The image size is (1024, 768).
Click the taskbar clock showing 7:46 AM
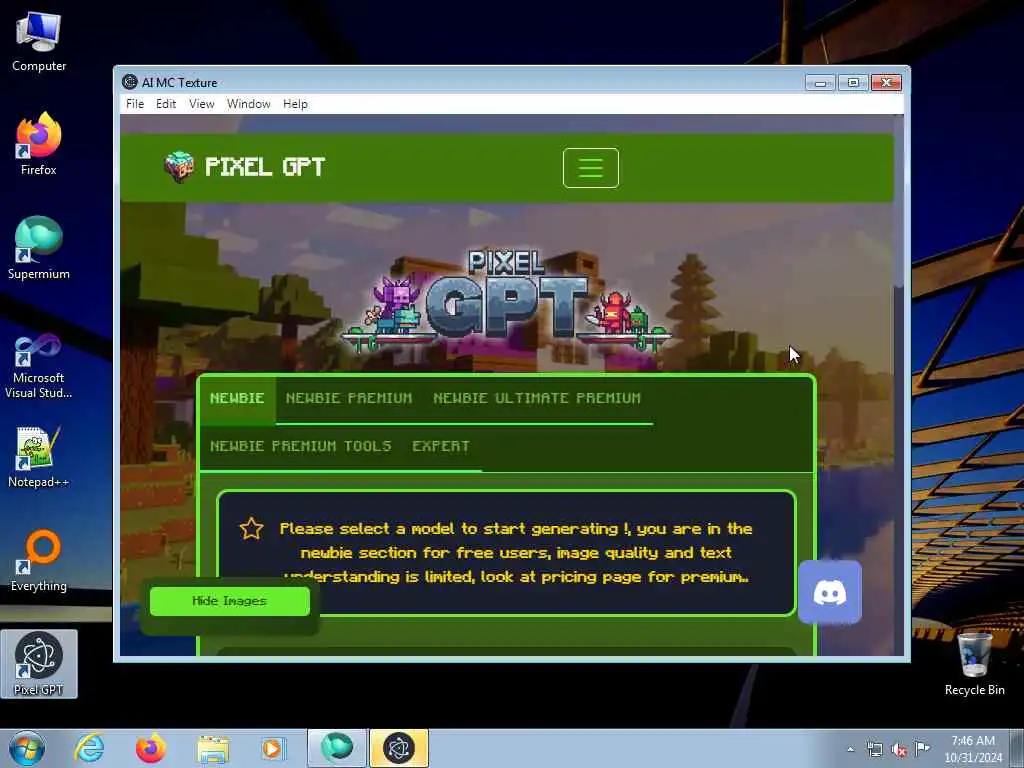point(973,749)
